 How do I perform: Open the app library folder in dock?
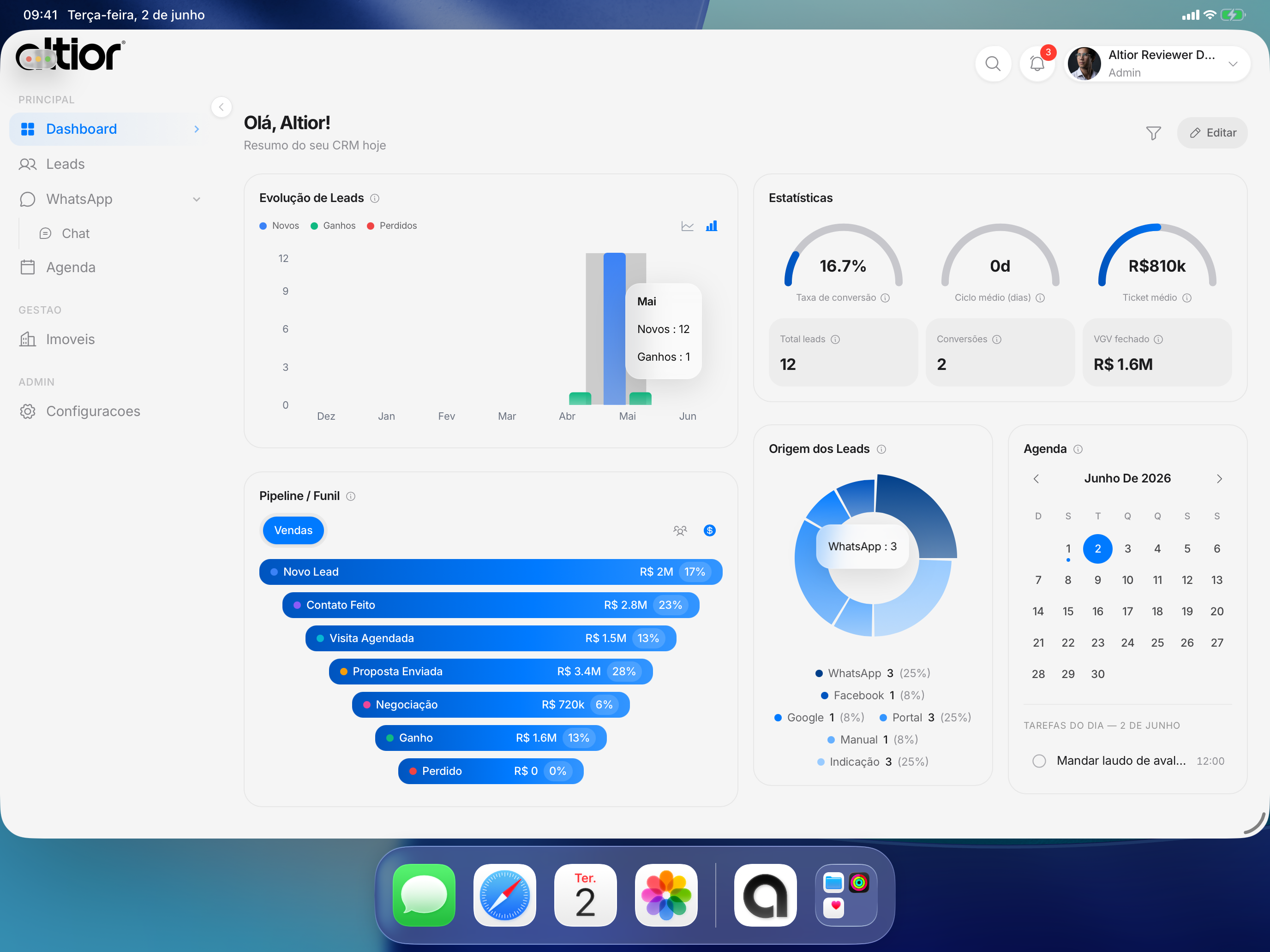pyautogui.click(x=846, y=895)
